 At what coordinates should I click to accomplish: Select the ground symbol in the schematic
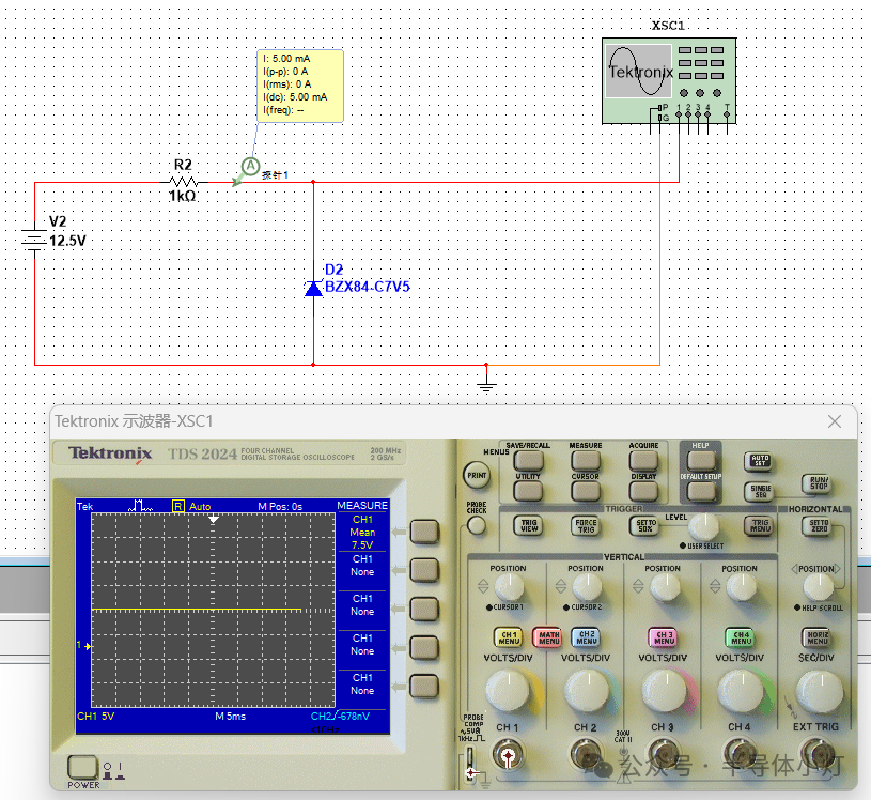(x=486, y=384)
